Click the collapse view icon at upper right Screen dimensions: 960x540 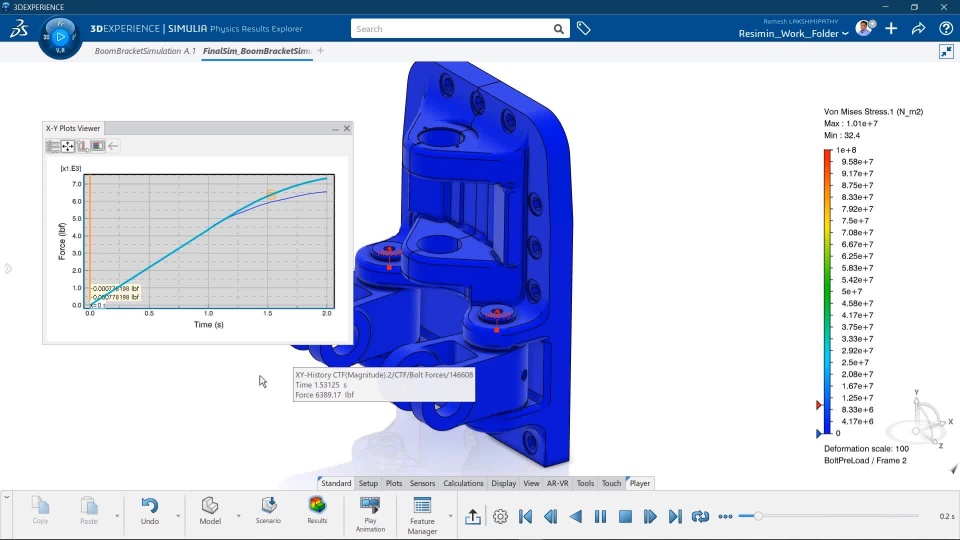click(x=947, y=51)
